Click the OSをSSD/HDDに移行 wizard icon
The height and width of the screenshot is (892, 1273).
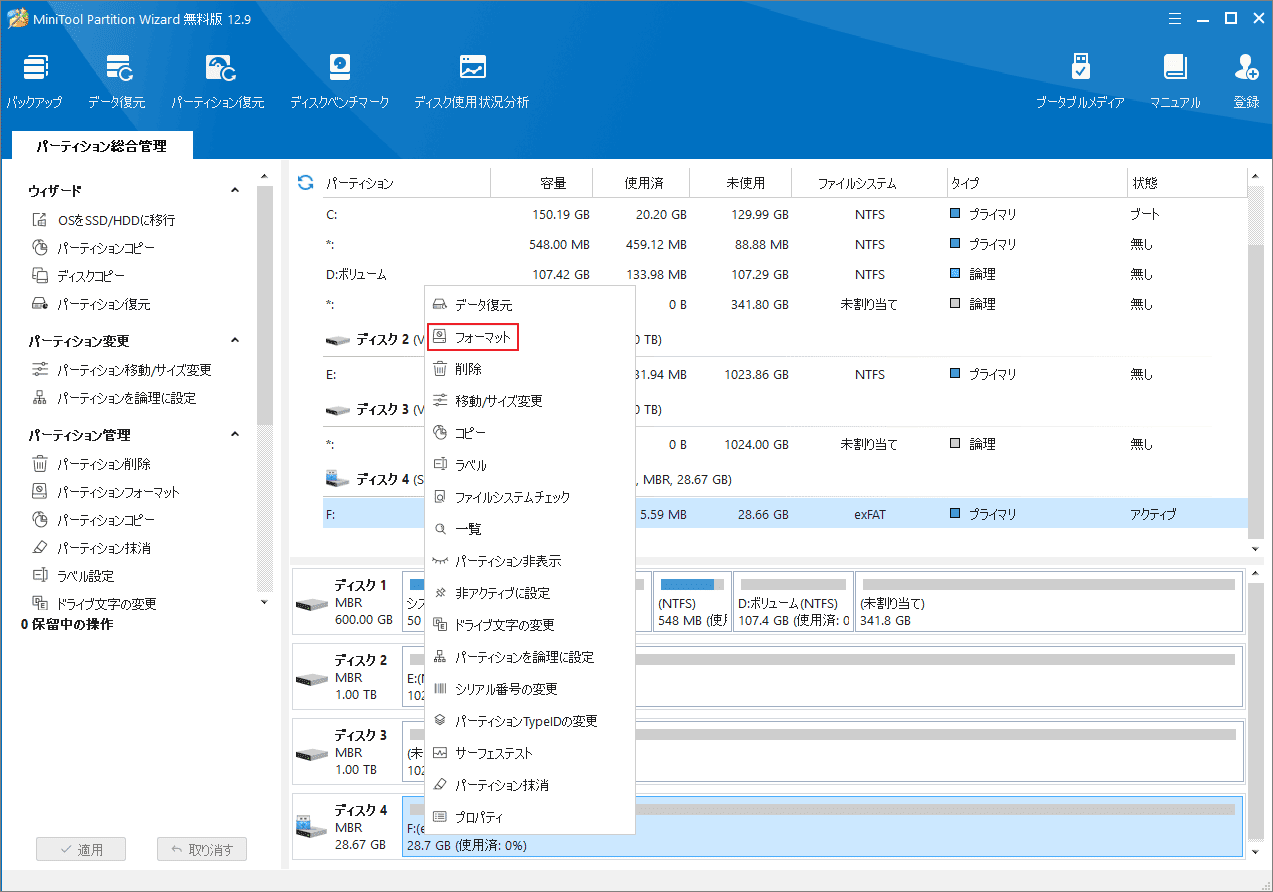point(40,220)
